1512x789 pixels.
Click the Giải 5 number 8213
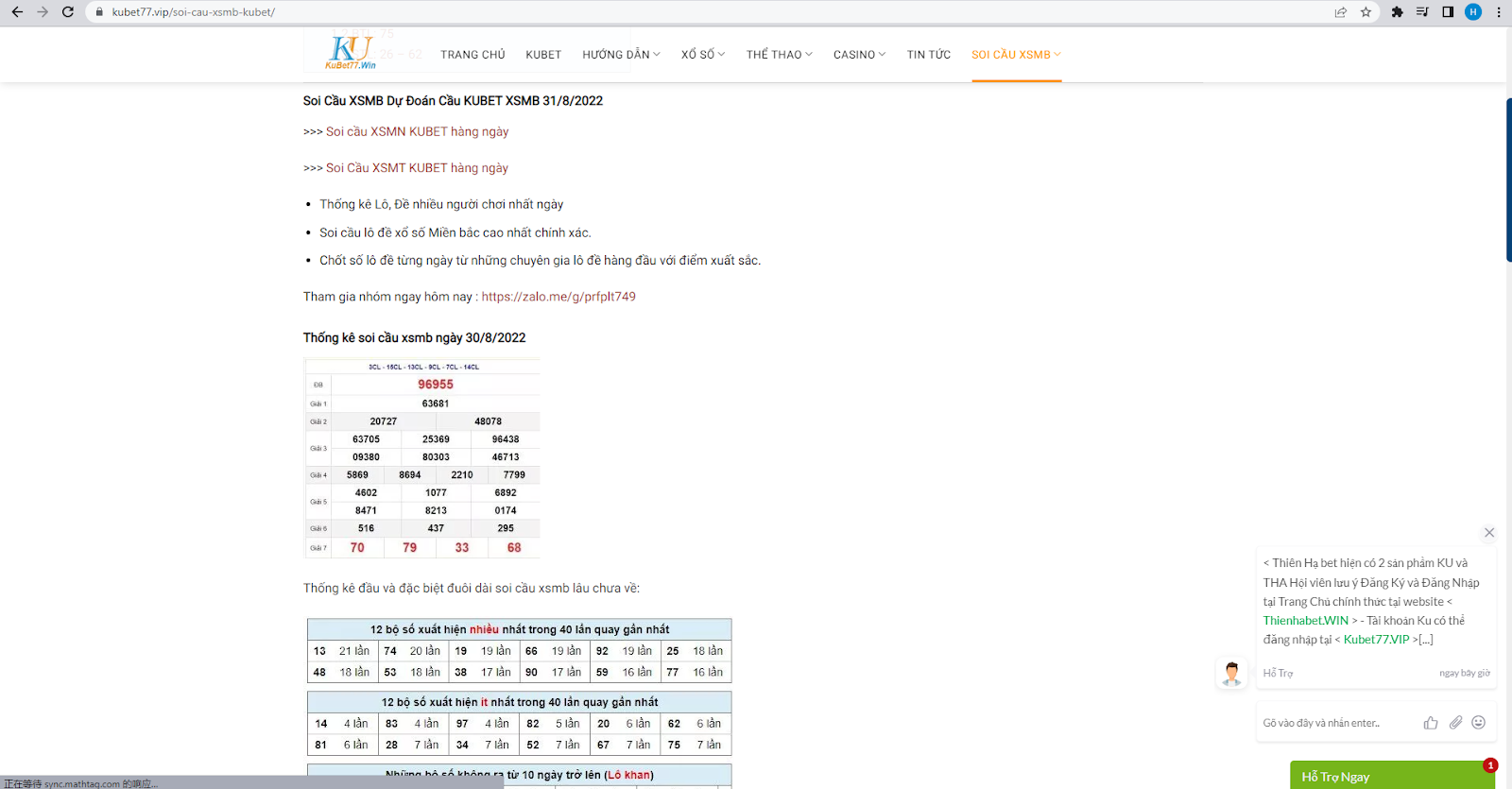point(436,510)
